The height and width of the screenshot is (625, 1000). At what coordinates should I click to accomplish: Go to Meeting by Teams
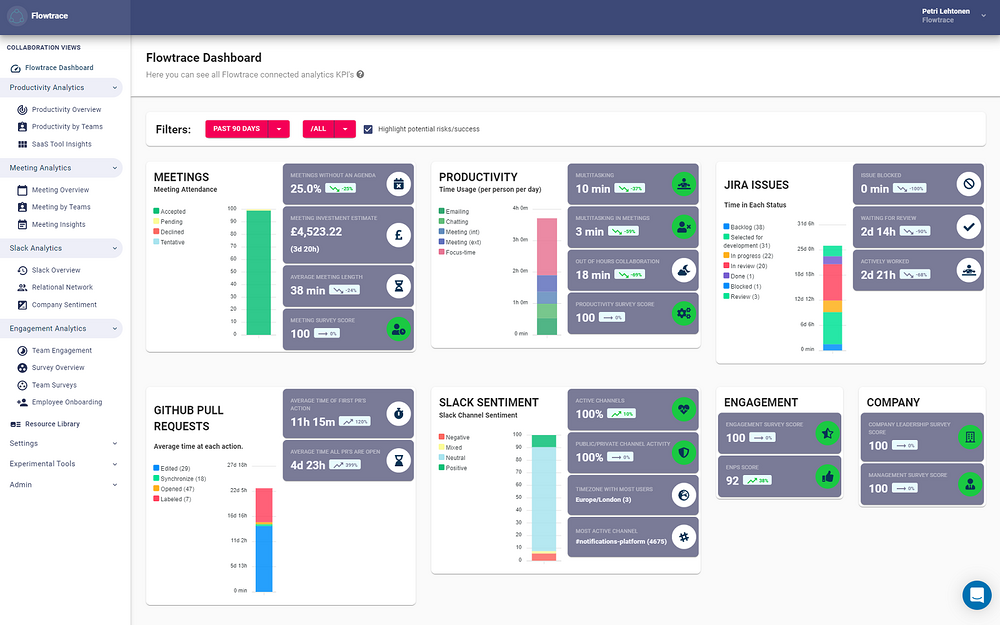[61, 207]
